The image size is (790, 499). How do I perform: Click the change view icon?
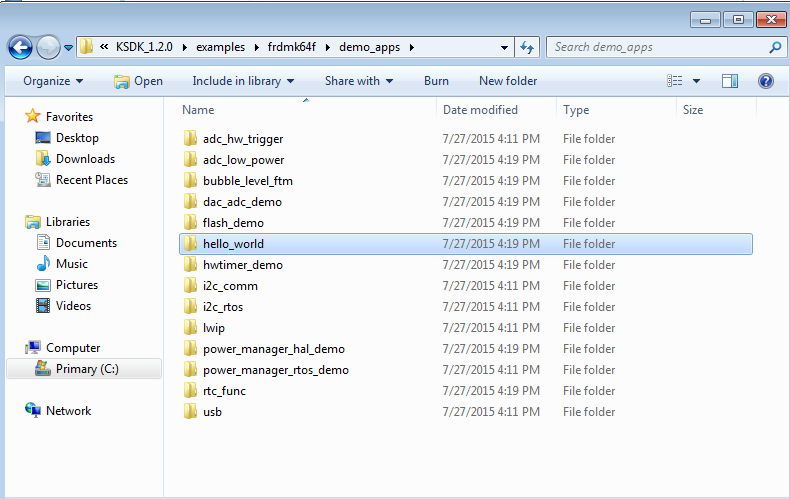[x=675, y=81]
